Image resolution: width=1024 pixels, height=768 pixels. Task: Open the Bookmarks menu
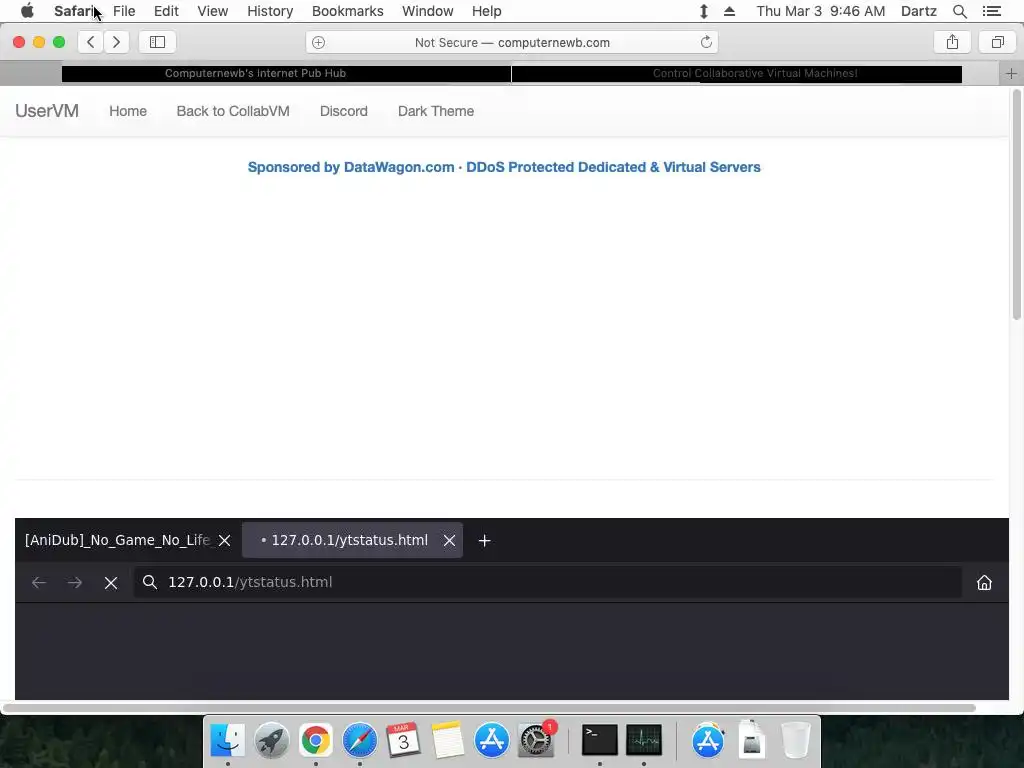[x=347, y=11]
